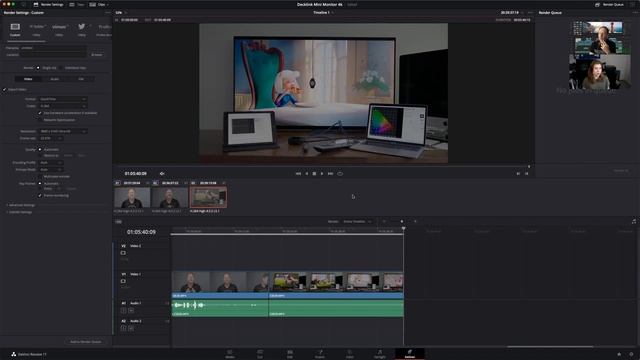Click the timeline playhead marker
The height and width of the screenshot is (360, 640).
coord(403,229)
